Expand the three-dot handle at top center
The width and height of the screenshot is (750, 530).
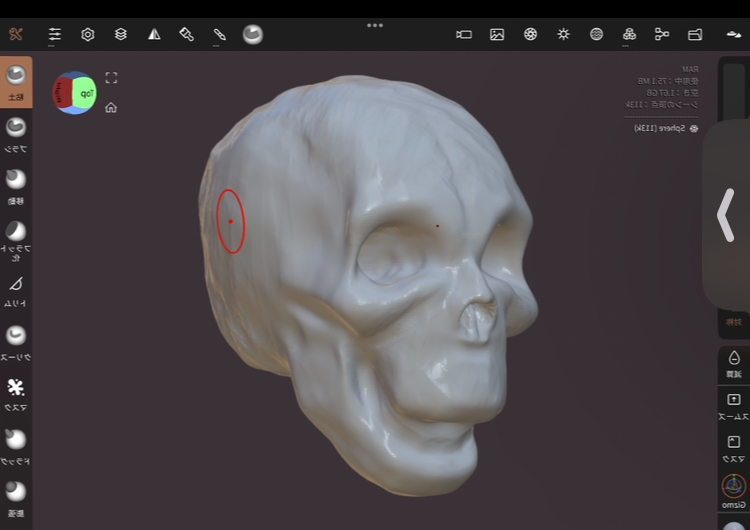[x=375, y=25]
